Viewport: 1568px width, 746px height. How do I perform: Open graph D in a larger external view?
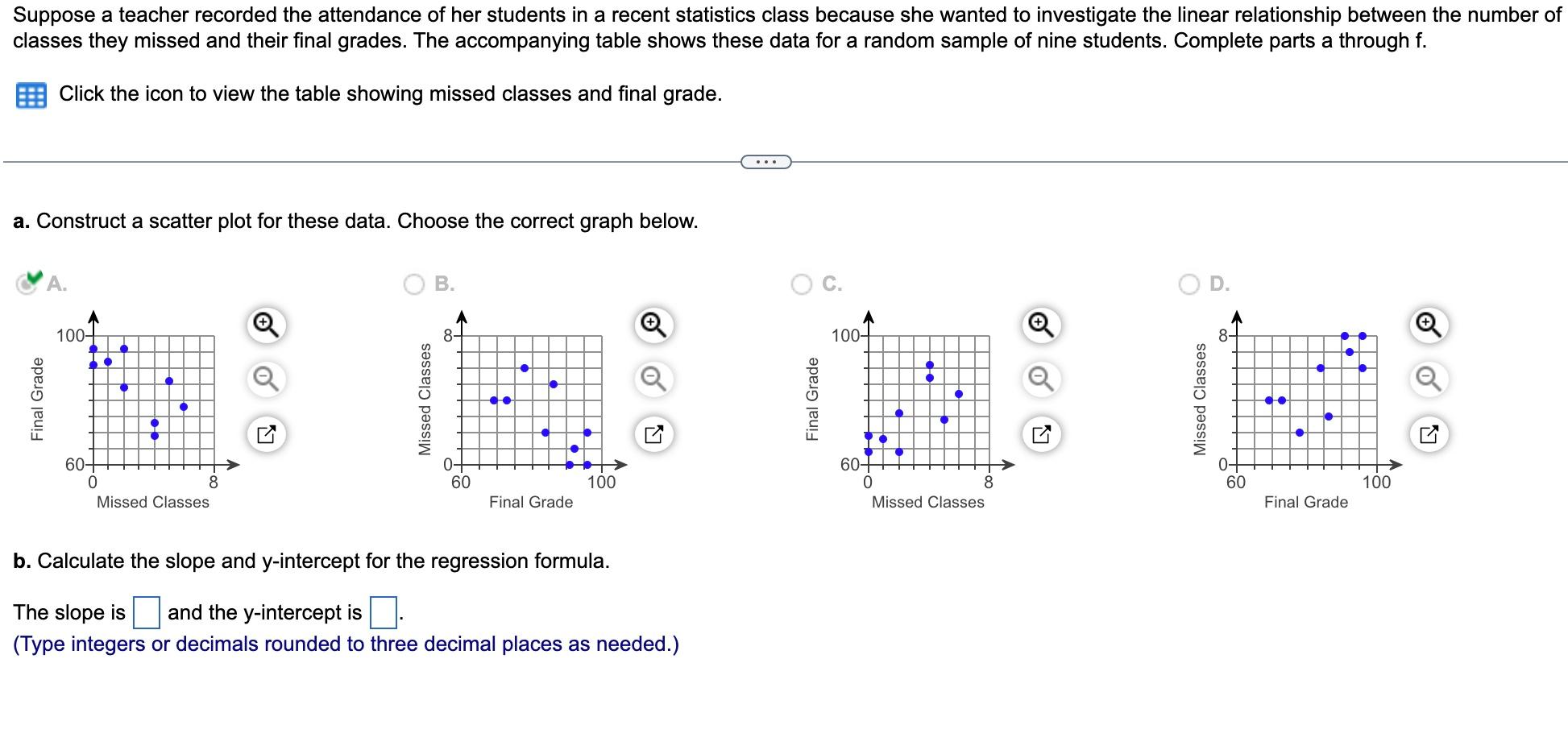coord(1429,433)
